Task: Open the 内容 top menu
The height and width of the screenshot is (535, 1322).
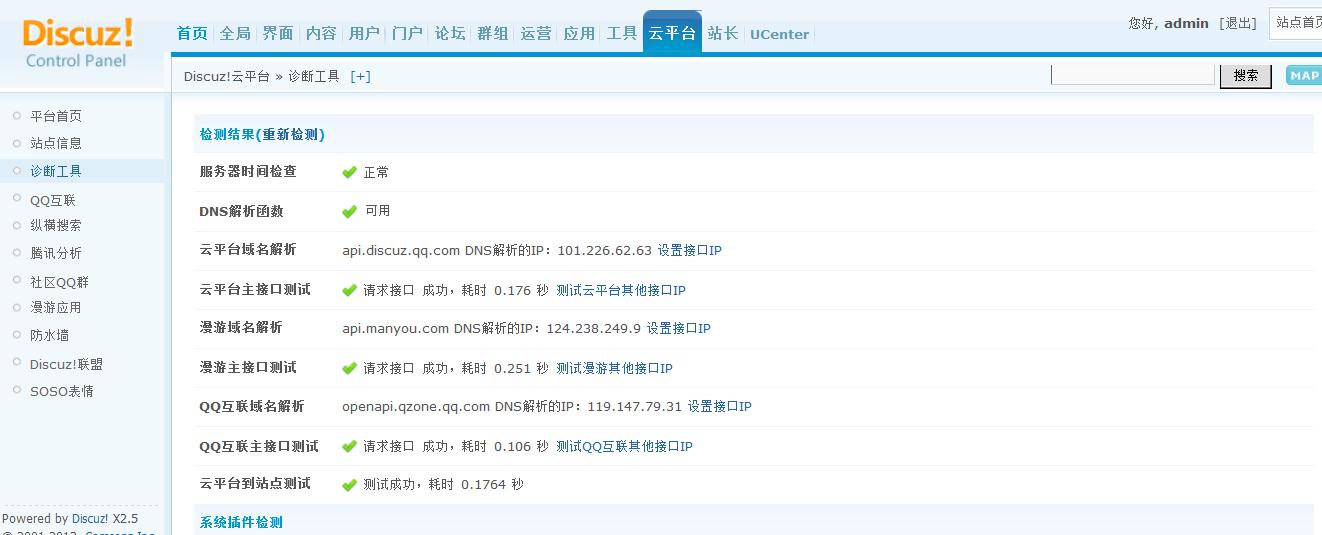Action: tap(321, 33)
